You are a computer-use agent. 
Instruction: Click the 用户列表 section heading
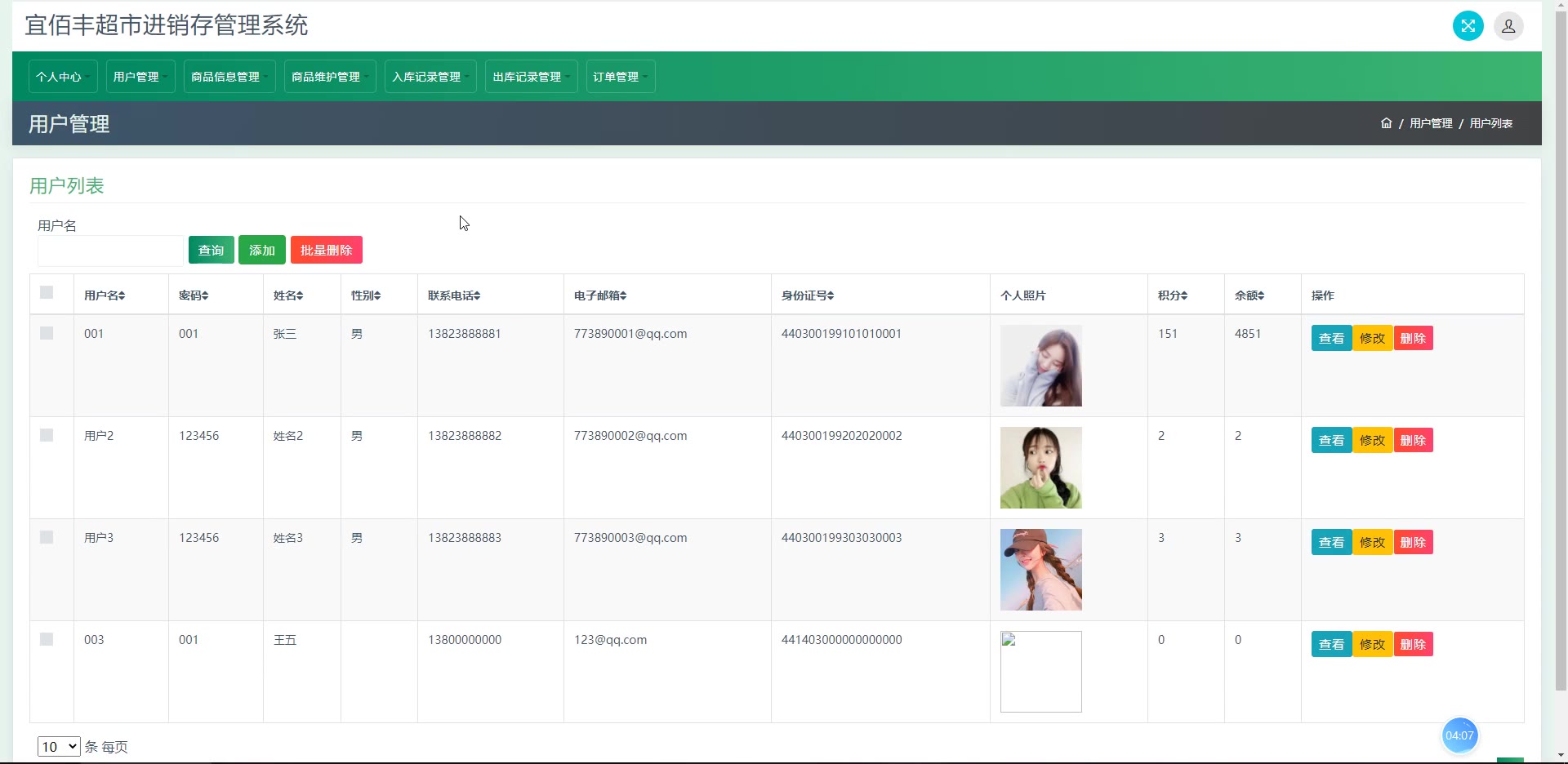click(x=67, y=186)
